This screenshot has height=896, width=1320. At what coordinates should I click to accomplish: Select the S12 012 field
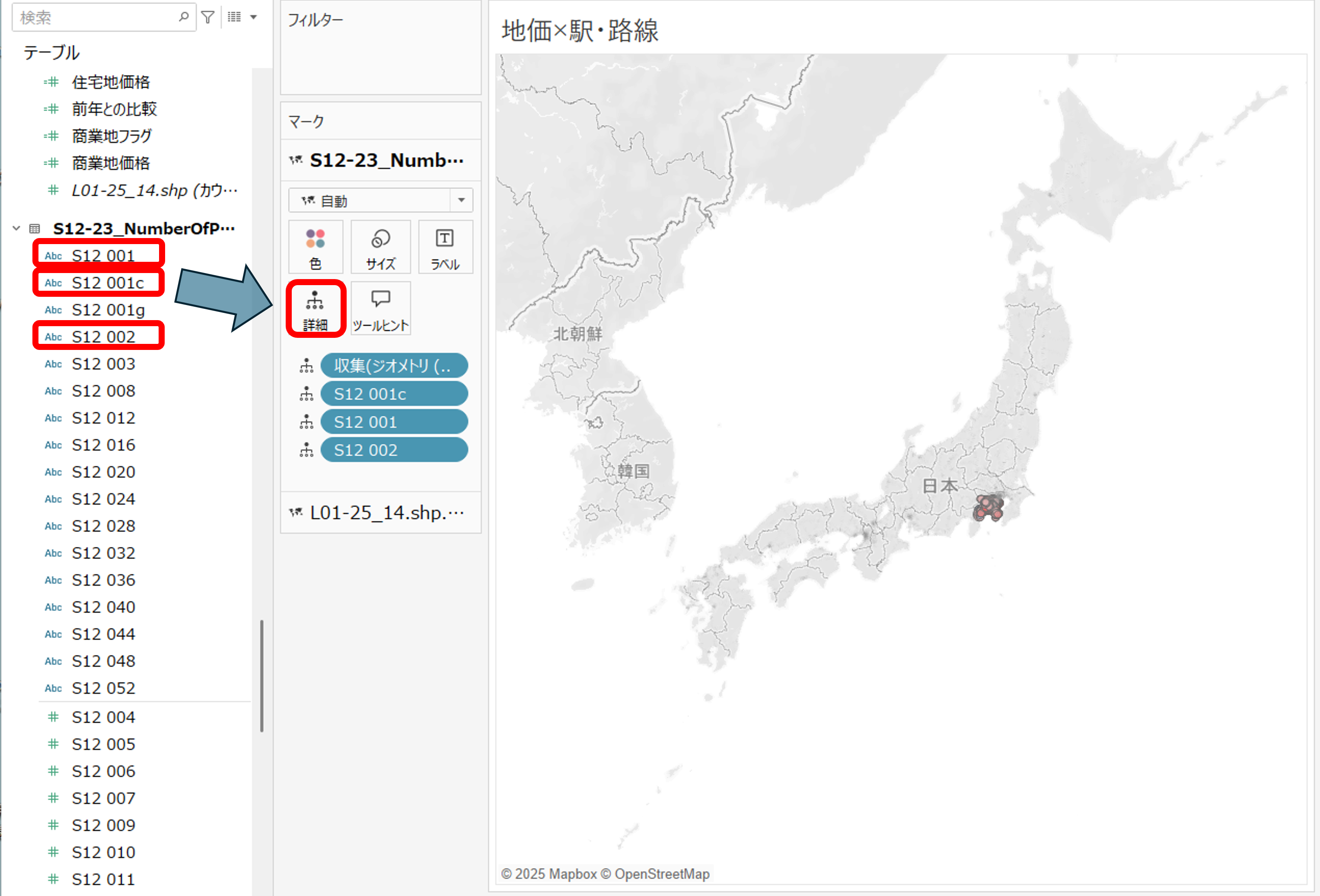click(103, 418)
